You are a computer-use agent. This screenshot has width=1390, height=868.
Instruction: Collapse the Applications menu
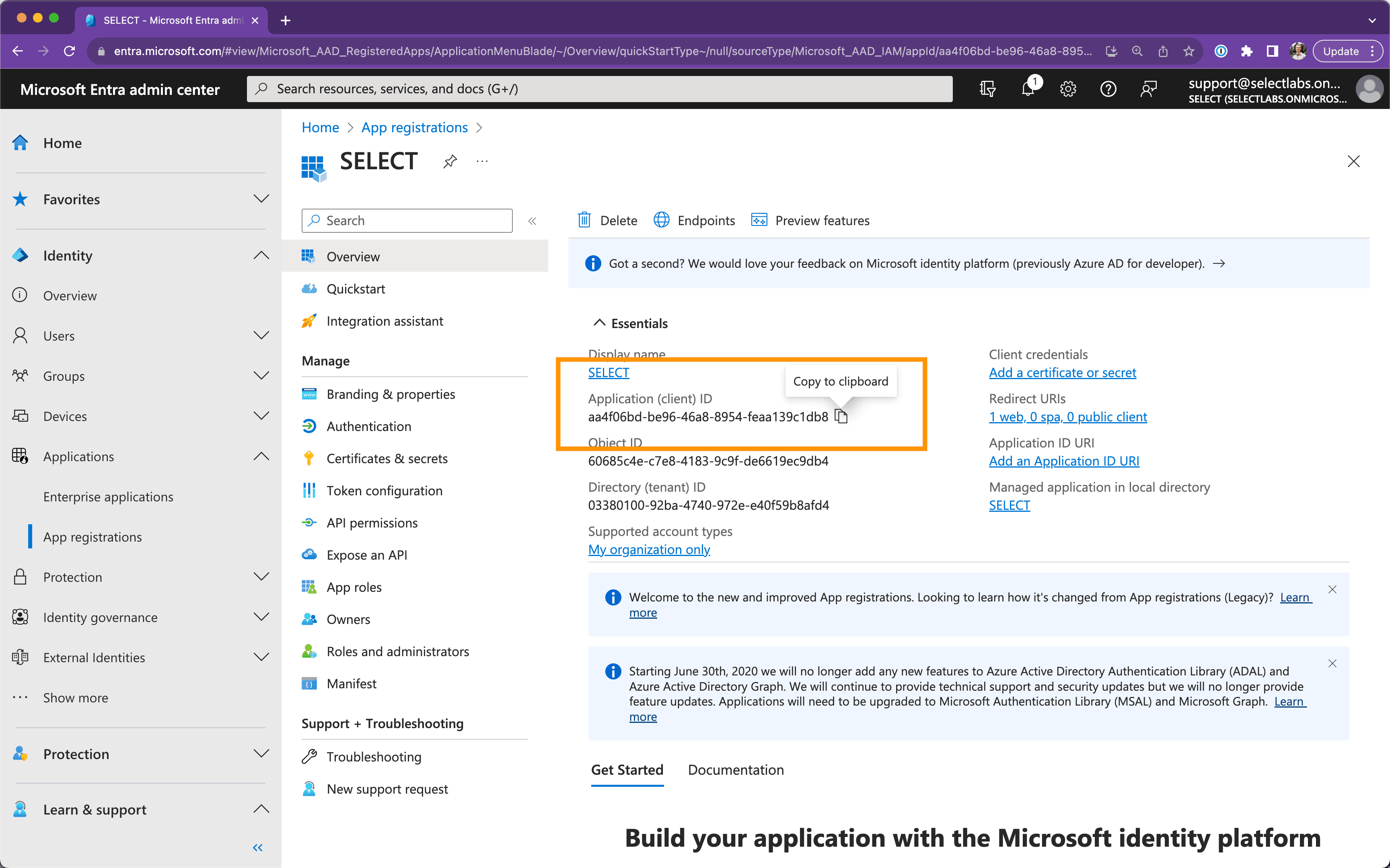pos(261,456)
